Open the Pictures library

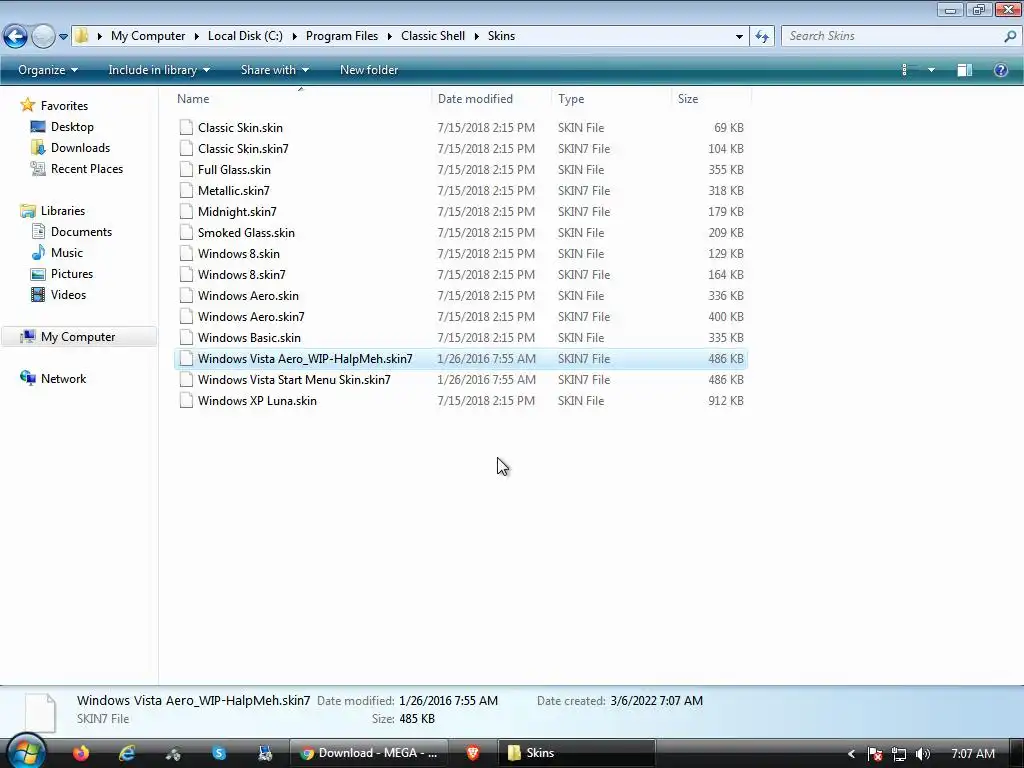coord(62,274)
